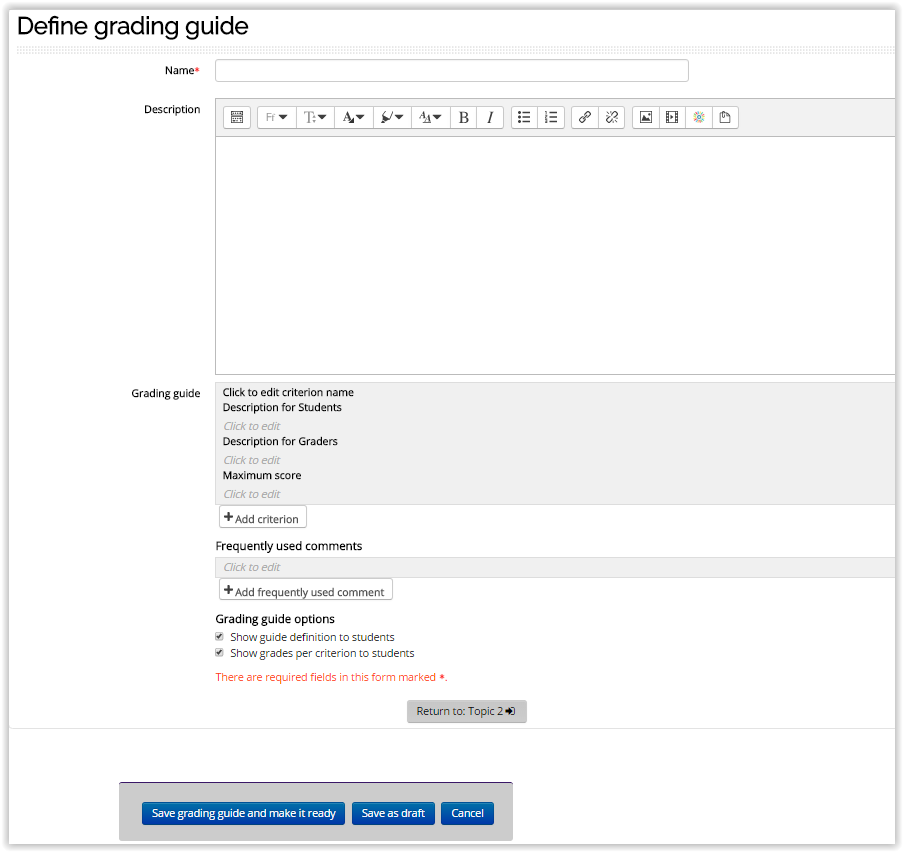Edit the Description for Students field
The width and height of the screenshot is (903, 852).
point(252,426)
